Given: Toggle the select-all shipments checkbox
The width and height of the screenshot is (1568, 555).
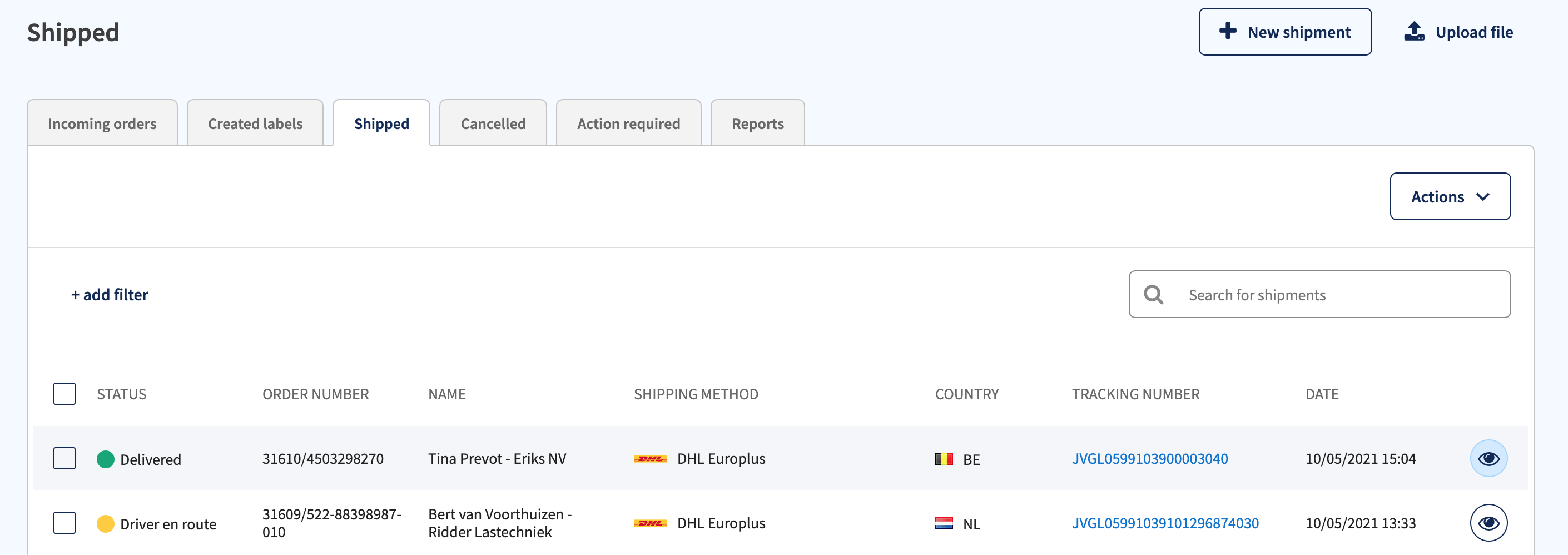Looking at the screenshot, I should 64,394.
